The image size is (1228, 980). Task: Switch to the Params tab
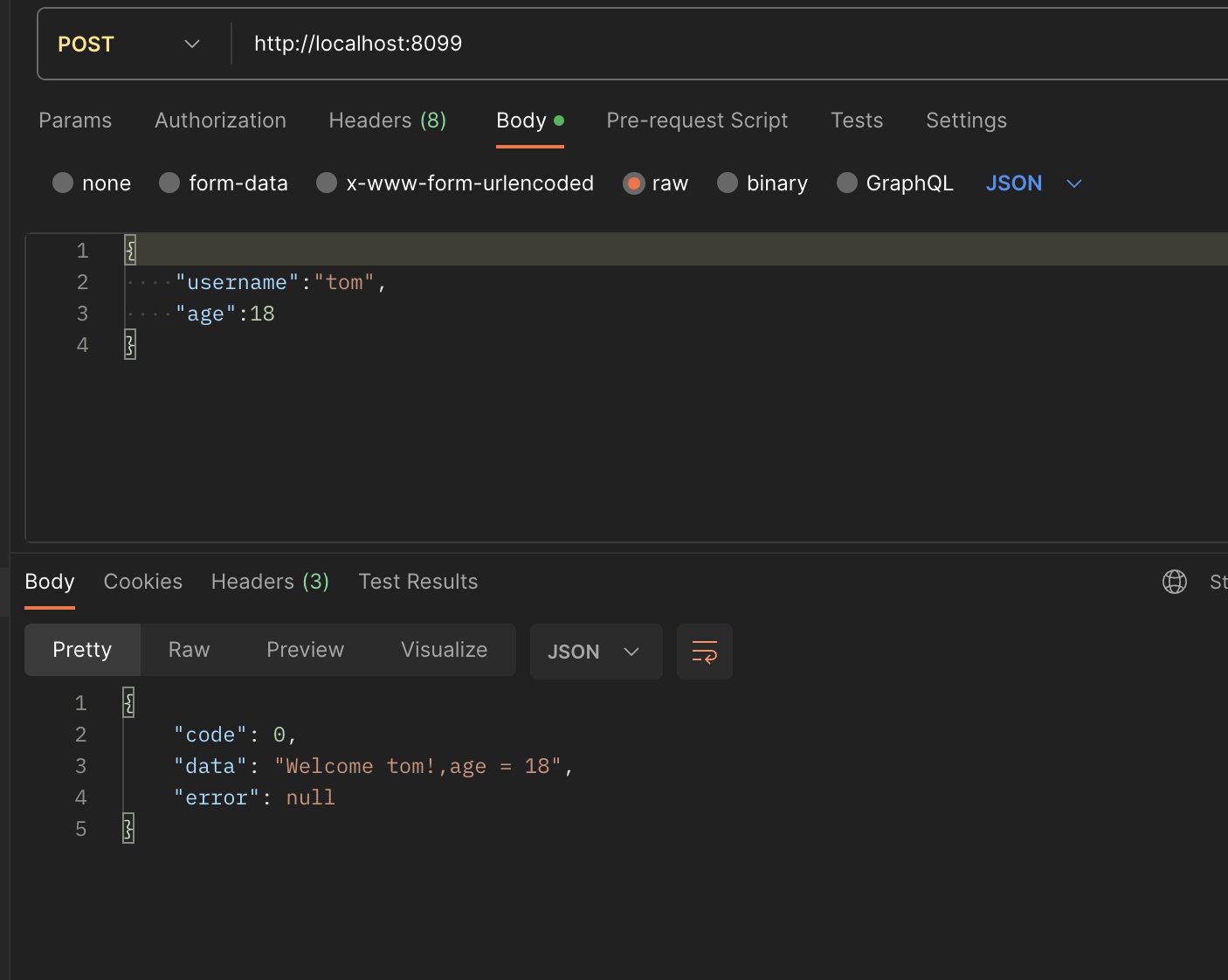tap(75, 121)
